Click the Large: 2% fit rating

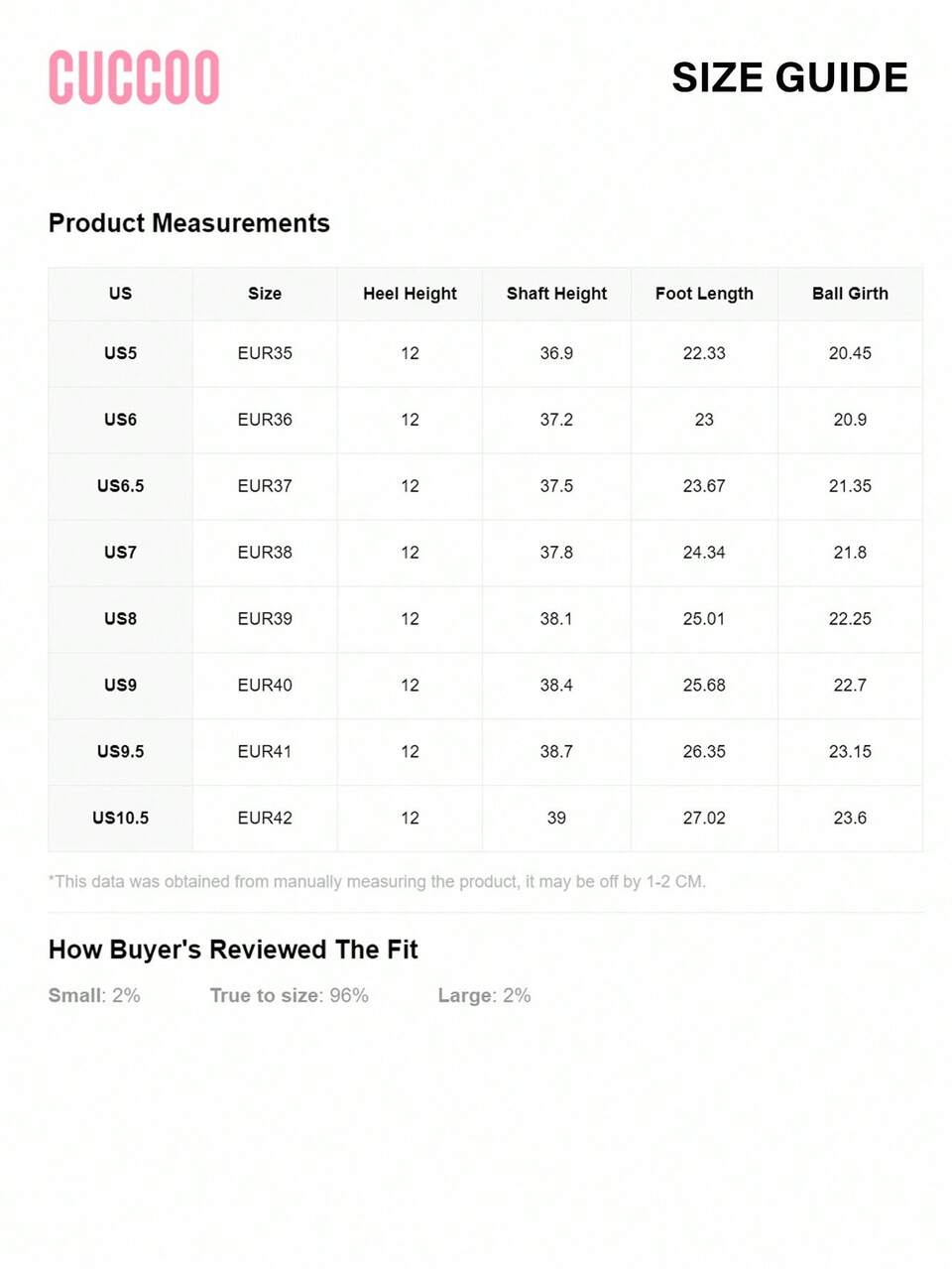click(484, 995)
